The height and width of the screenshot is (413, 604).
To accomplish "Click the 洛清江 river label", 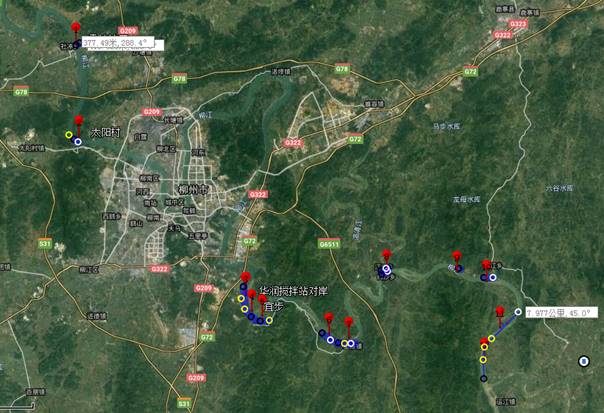I will (358, 230).
